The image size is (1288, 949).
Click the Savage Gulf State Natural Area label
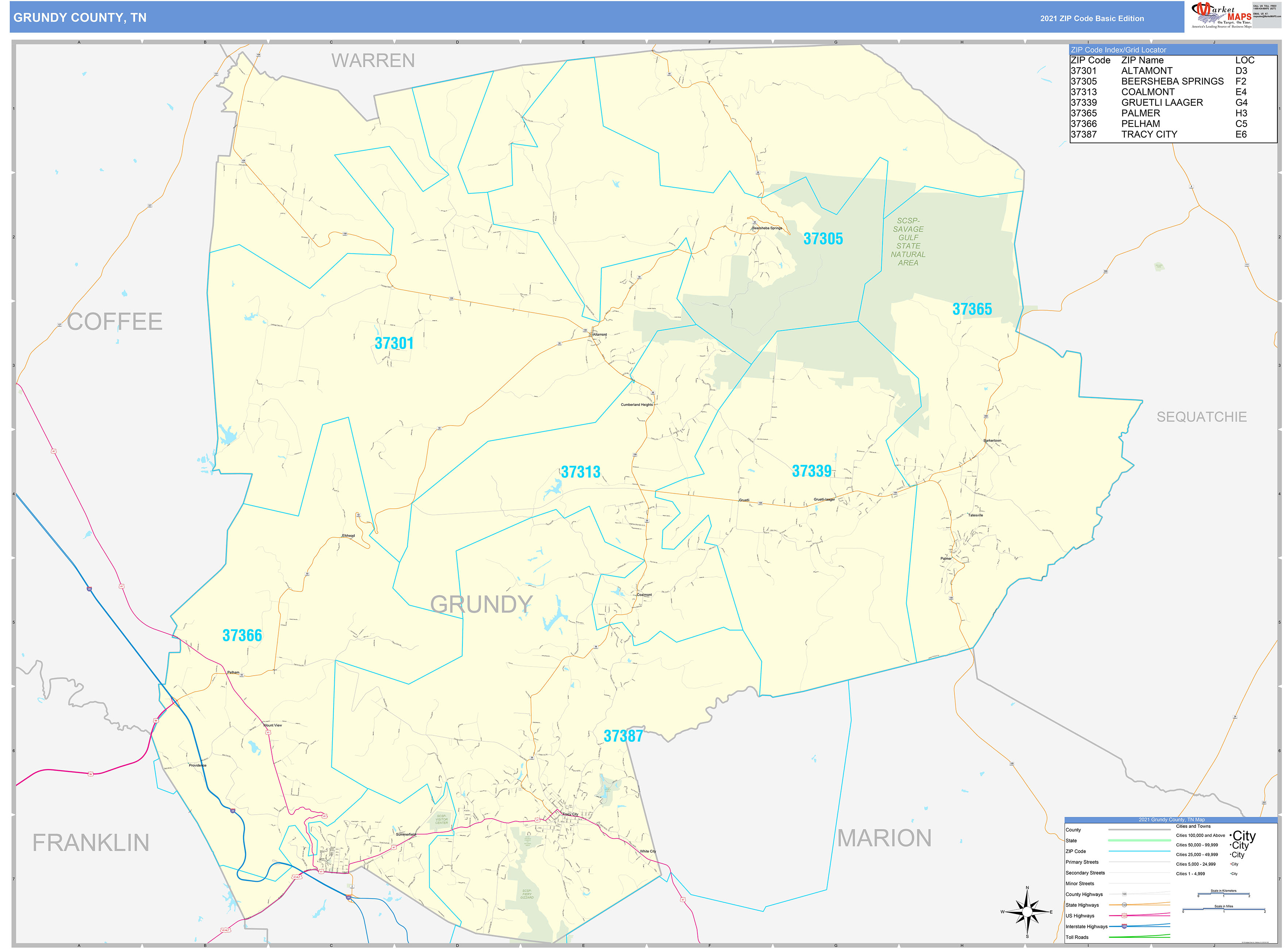click(908, 242)
